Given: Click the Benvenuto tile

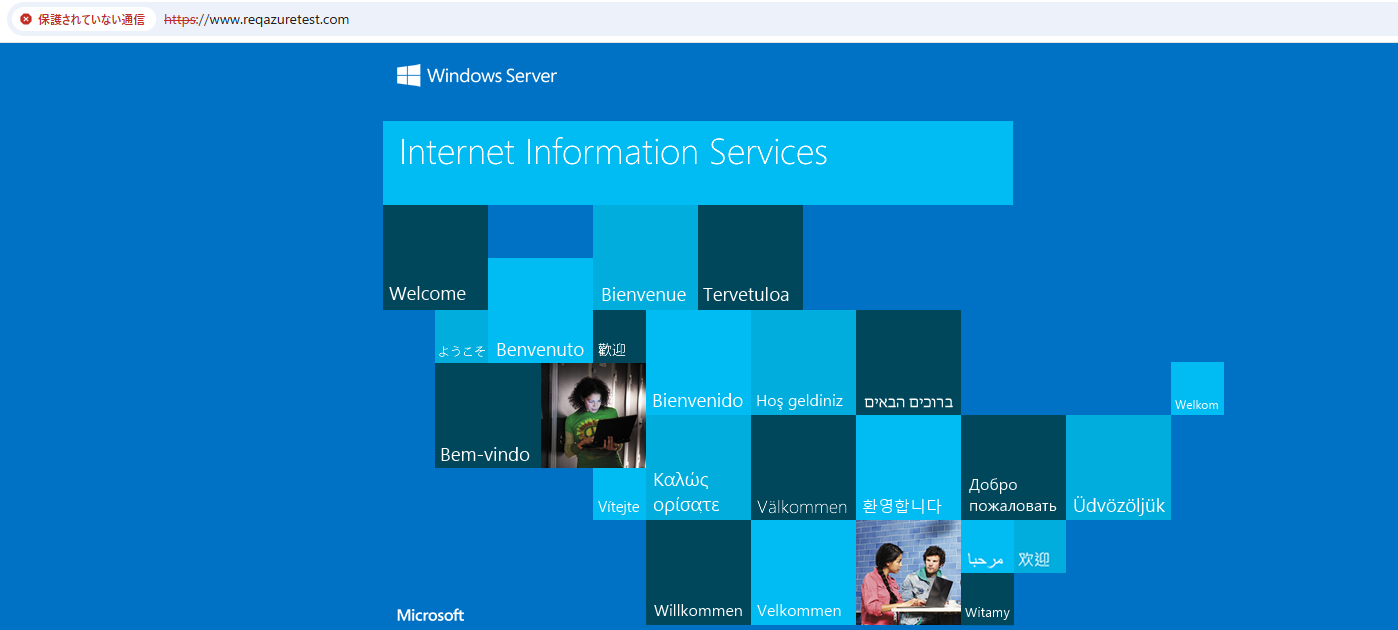Looking at the screenshot, I should [x=540, y=311].
